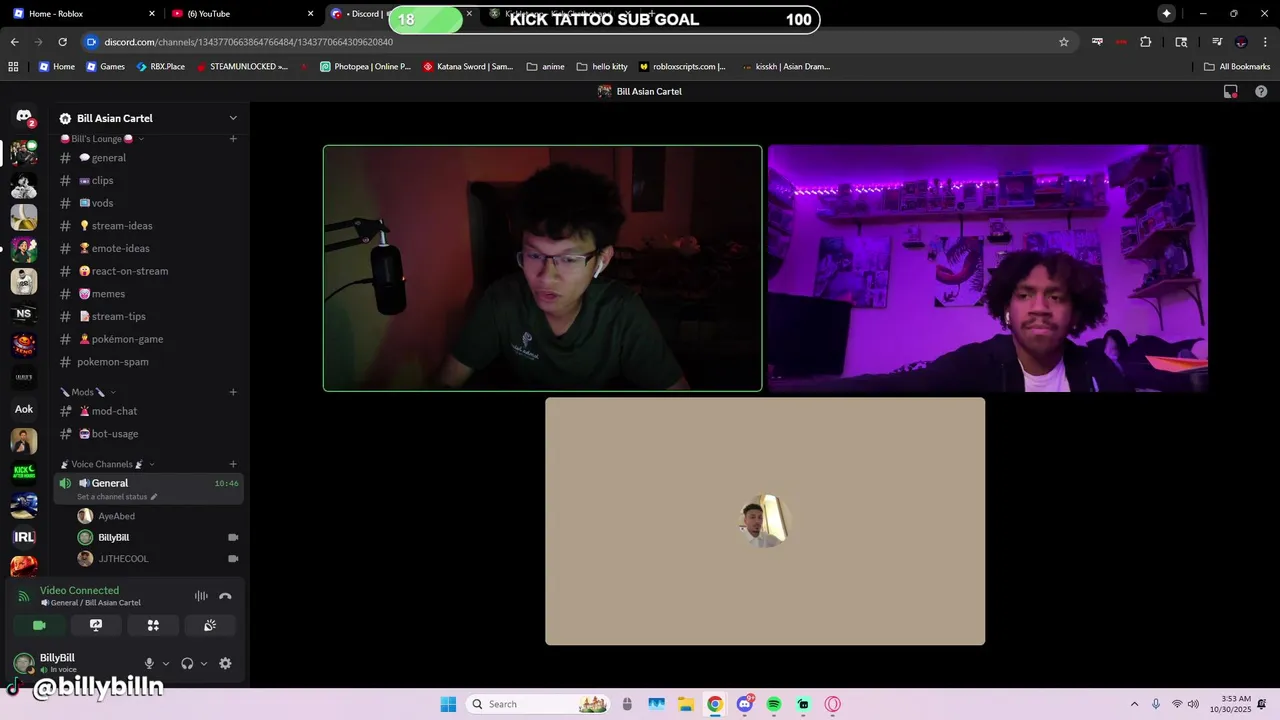Bookmark this page with star icon
1280x720 pixels.
1064,42
